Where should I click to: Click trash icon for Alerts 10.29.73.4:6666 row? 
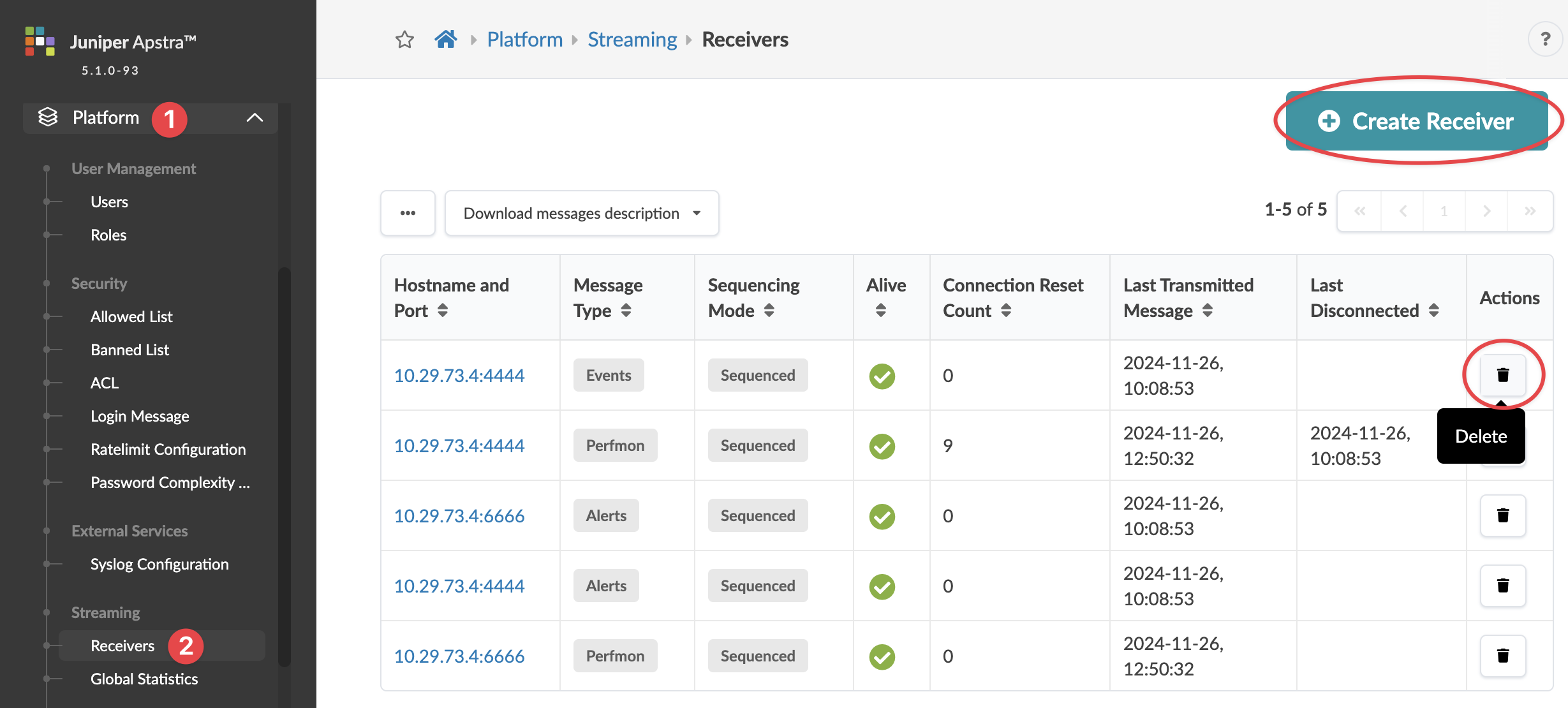coord(1502,515)
